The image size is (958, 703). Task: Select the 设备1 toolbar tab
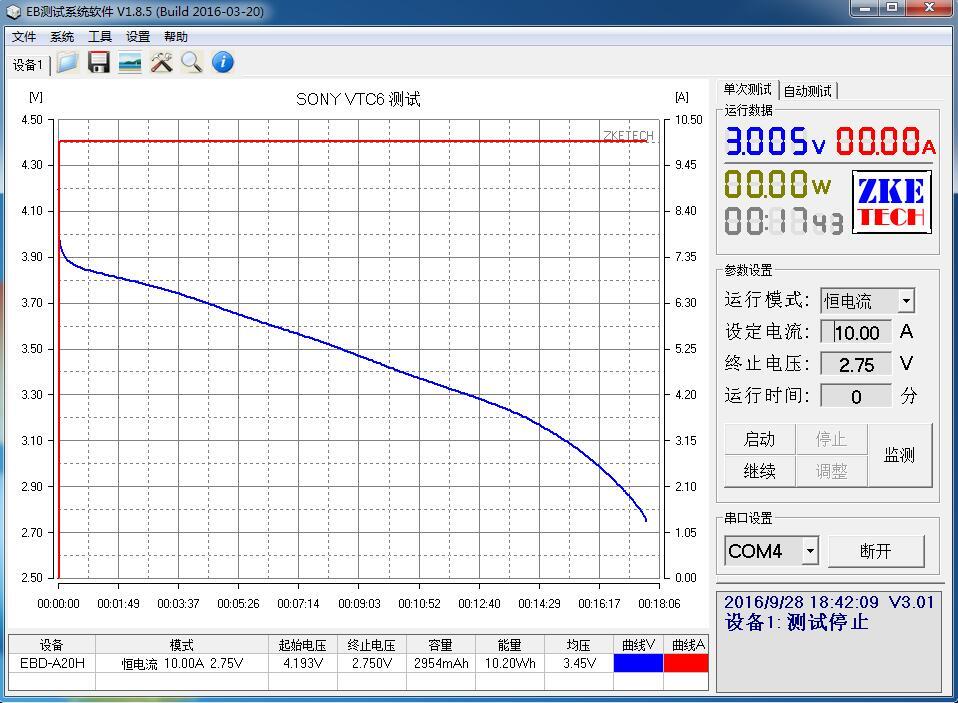point(28,65)
